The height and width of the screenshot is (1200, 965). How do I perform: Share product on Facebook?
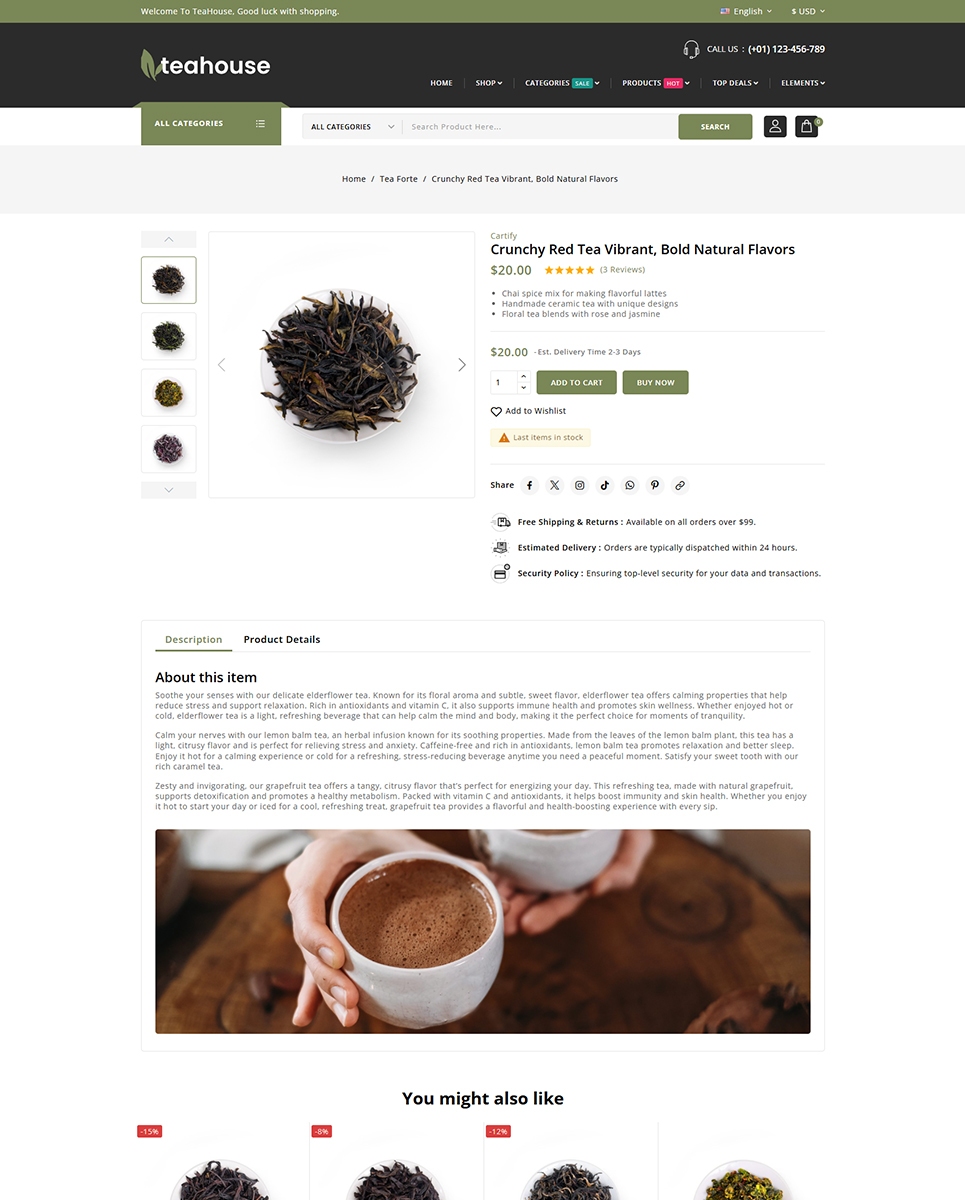(x=530, y=485)
